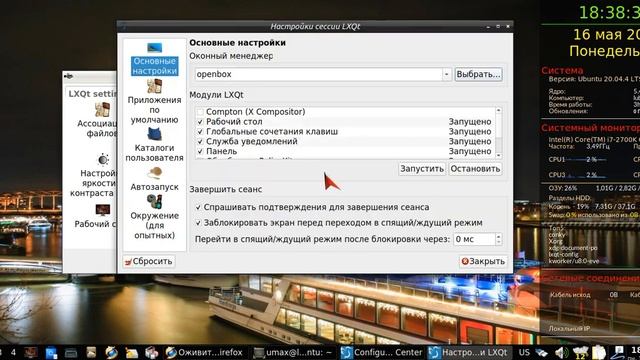Click the openbox window manager field

click(318, 74)
